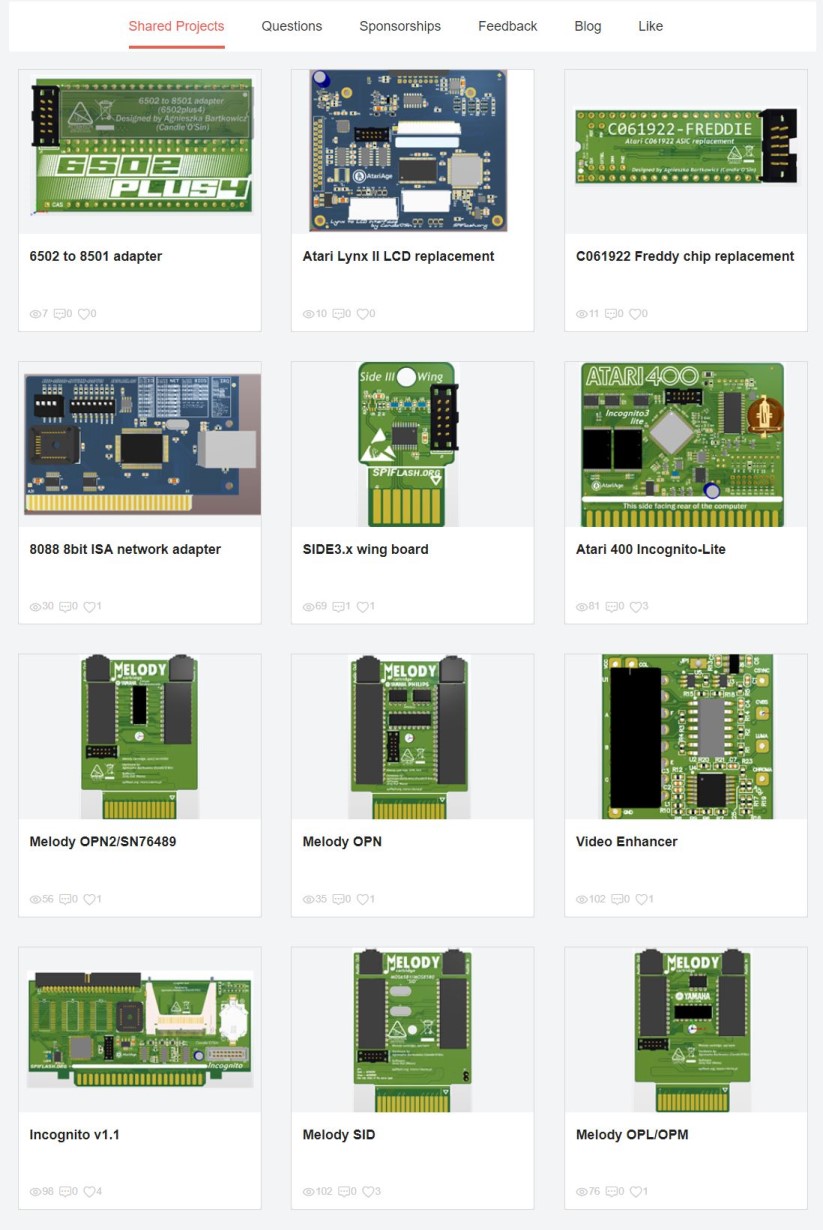Click the views eye icon on Video Enhancer
823x1230 pixels.
(x=580, y=899)
